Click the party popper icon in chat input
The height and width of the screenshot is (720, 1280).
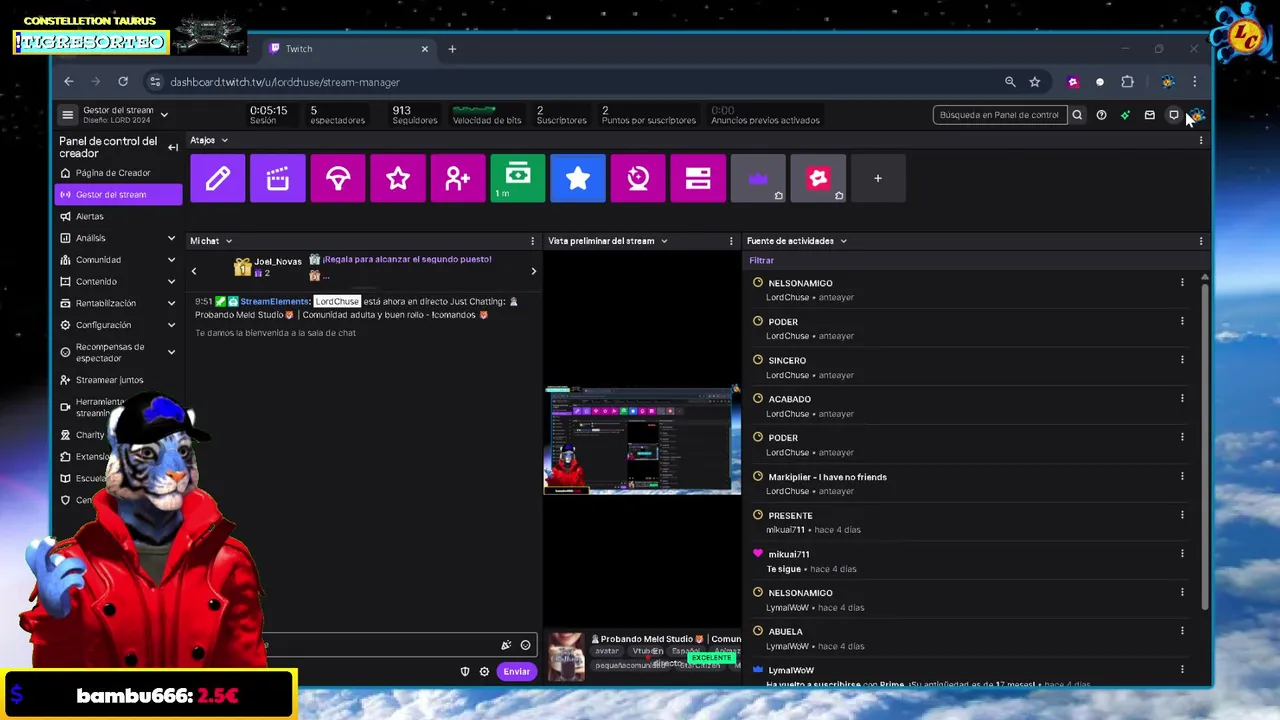click(x=506, y=645)
